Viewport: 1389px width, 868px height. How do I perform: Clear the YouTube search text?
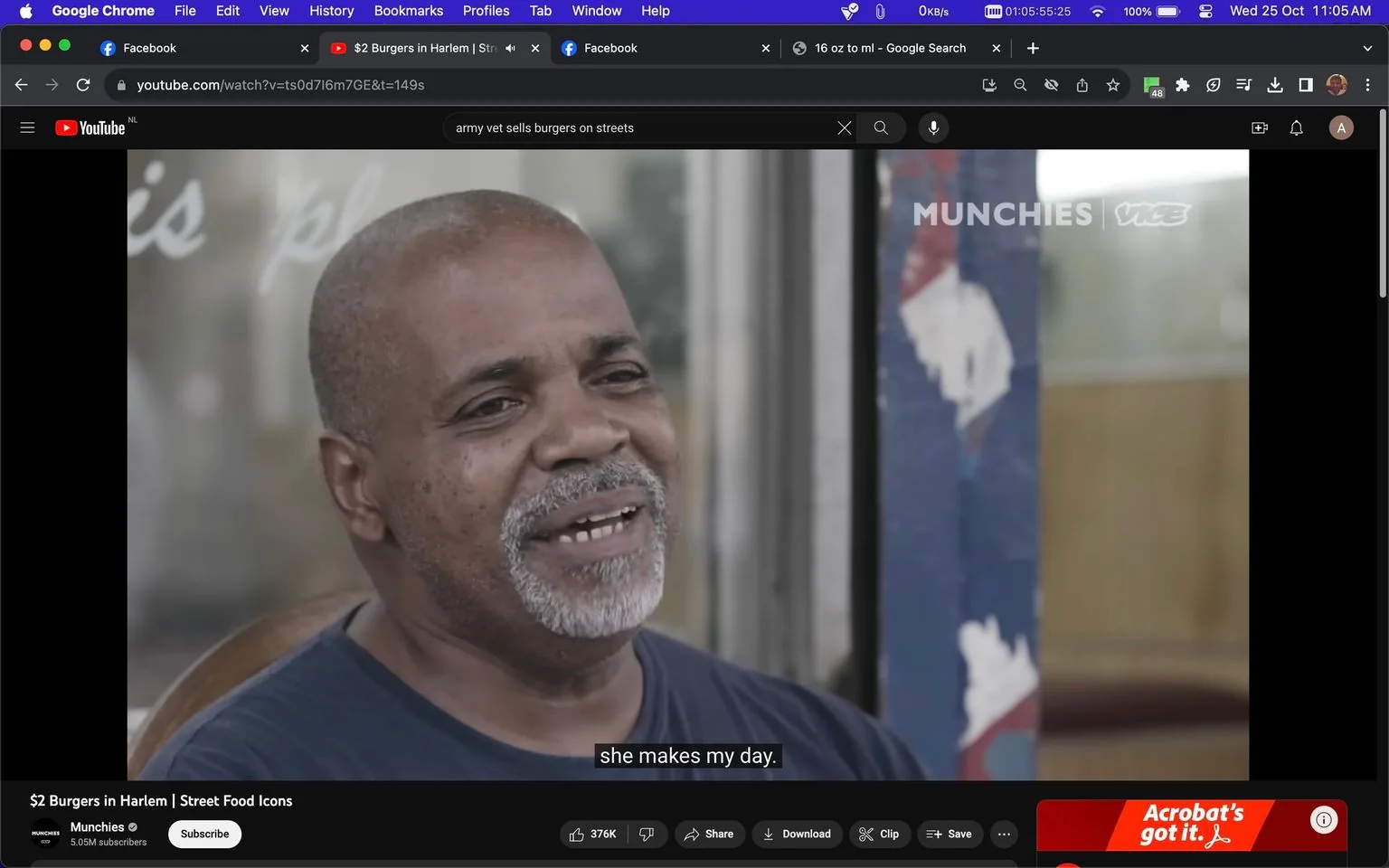844,128
